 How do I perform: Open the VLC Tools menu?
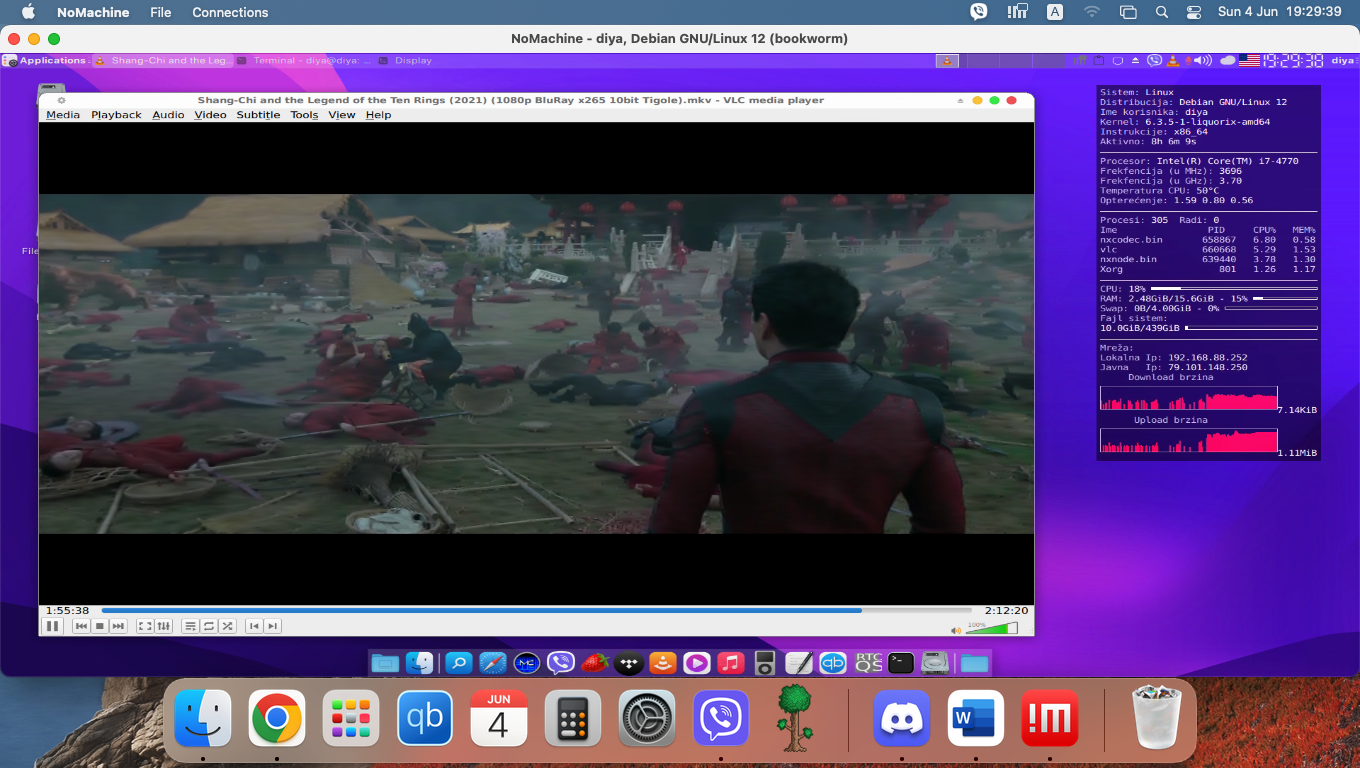click(x=304, y=115)
